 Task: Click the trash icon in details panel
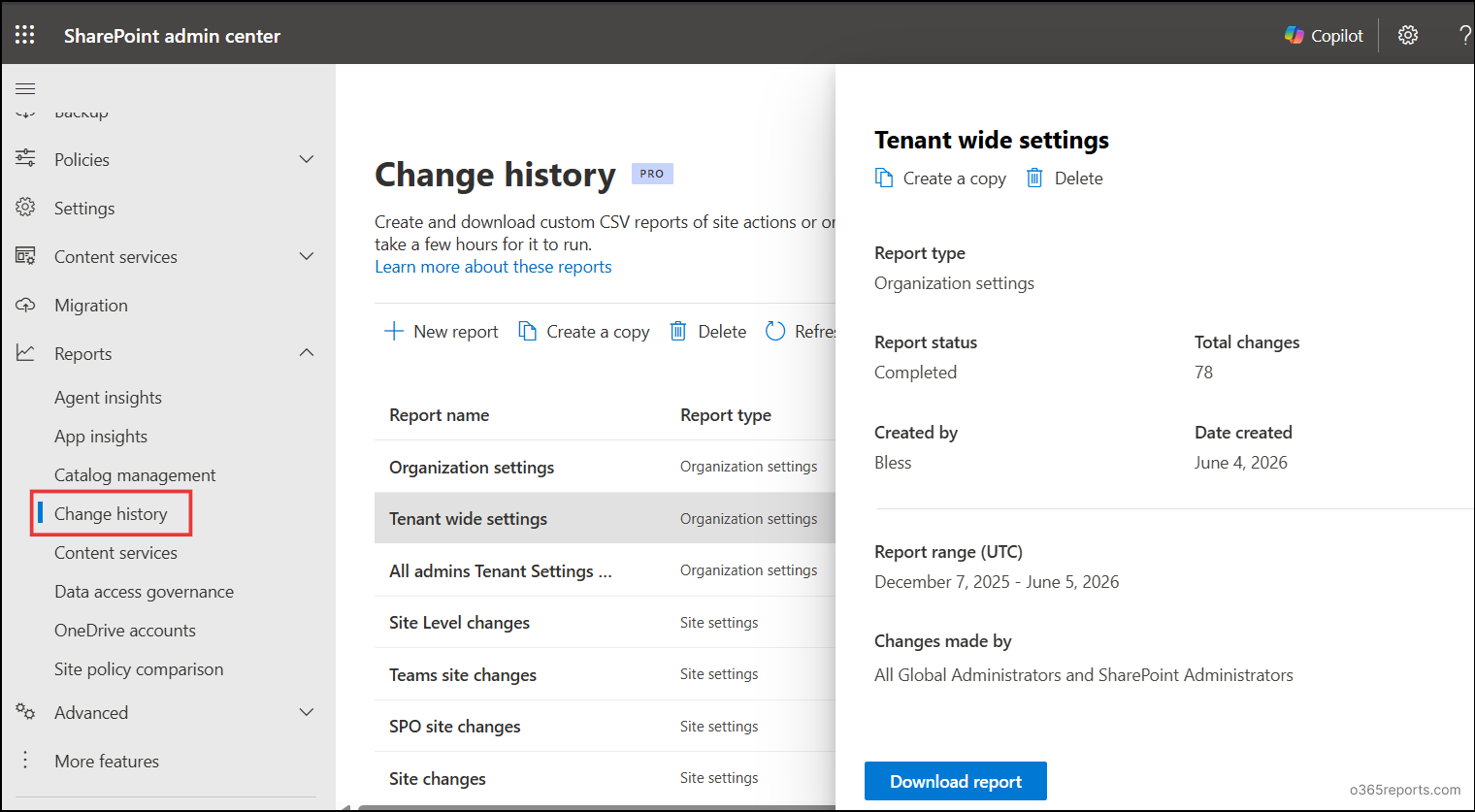(x=1034, y=178)
